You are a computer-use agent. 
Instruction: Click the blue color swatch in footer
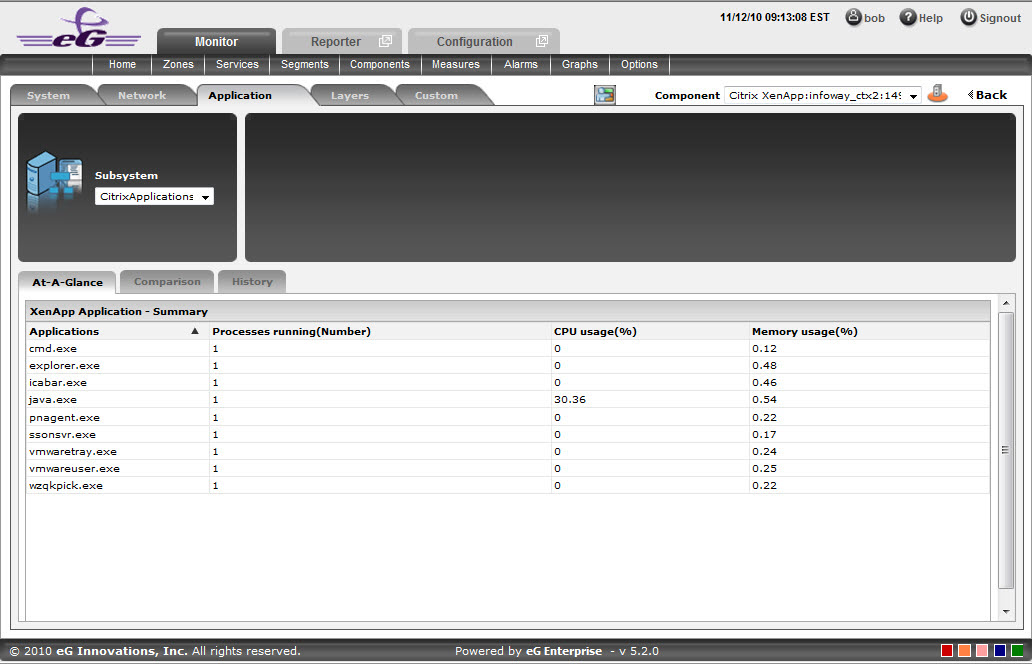pyautogui.click(x=1000, y=651)
